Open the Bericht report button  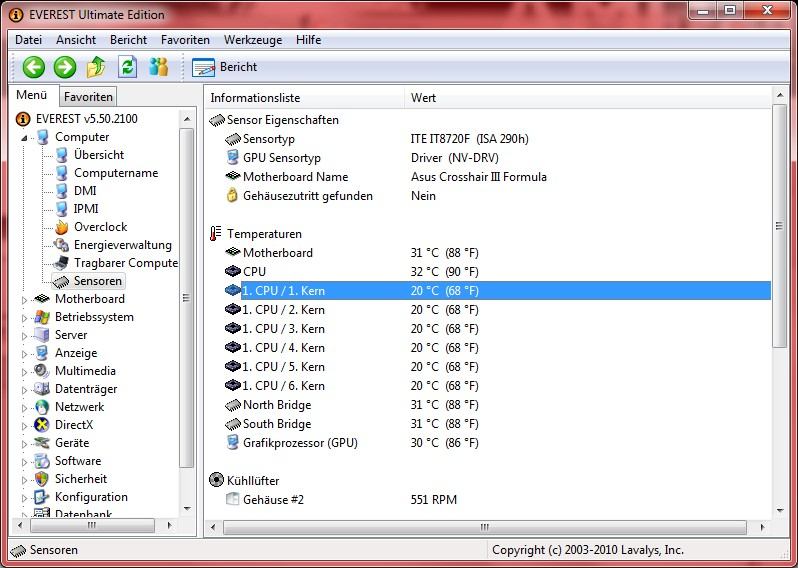[x=224, y=67]
